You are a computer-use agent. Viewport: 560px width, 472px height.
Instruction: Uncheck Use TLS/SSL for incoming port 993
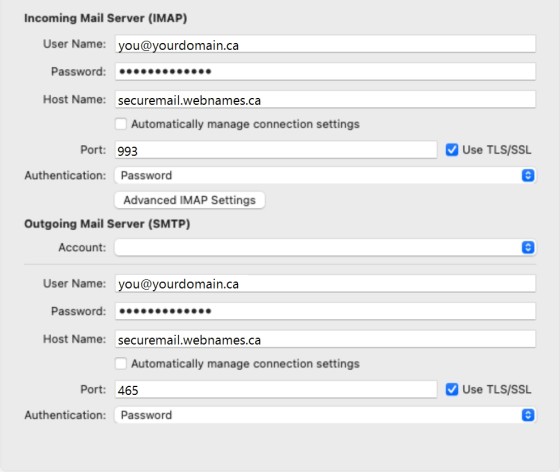tap(452, 150)
